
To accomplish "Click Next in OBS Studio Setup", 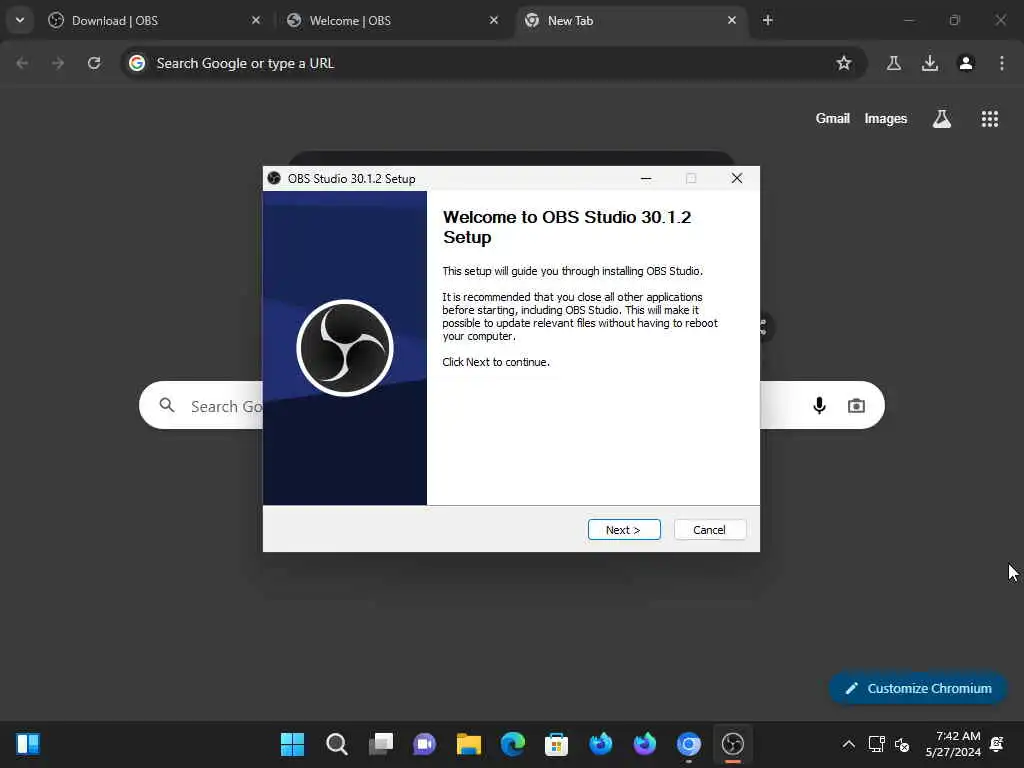I will (624, 530).
